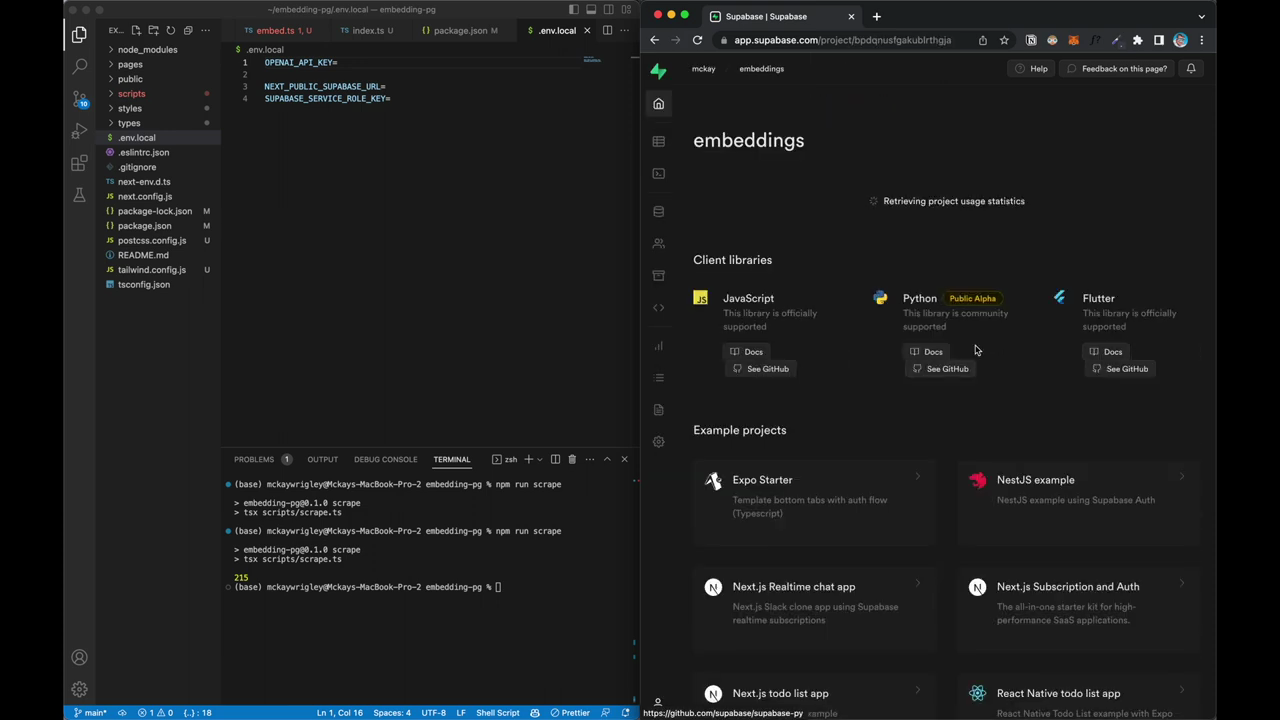1280x720 pixels.
Task: Open the Testing flask icon
Action: (79, 195)
